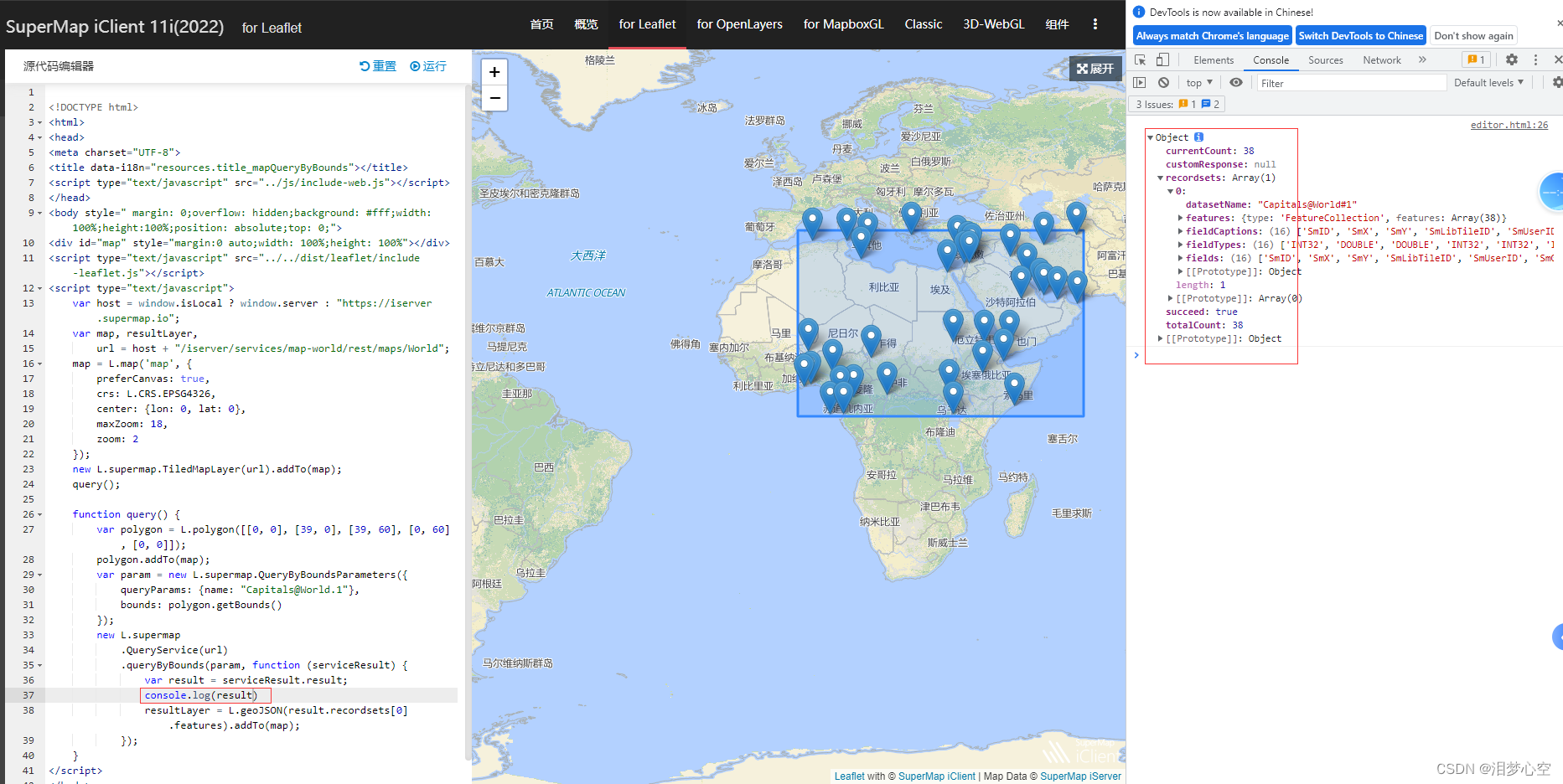Click the SuperMap iClient 11i(2022) title
This screenshot has width=1563, height=784.
115,27
